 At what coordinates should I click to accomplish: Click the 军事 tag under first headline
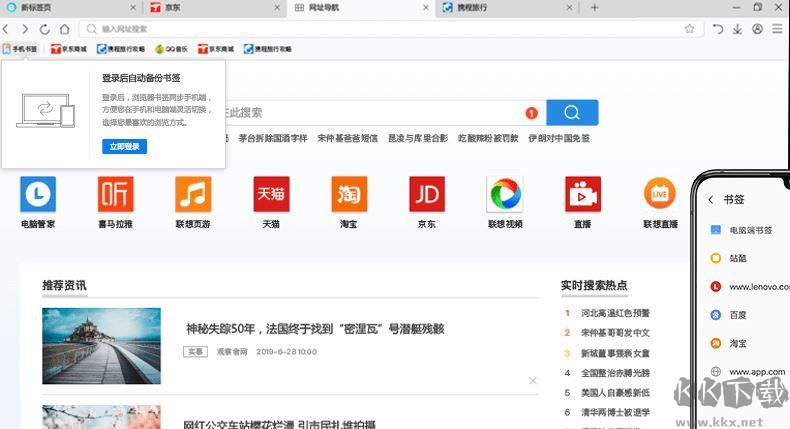195,352
